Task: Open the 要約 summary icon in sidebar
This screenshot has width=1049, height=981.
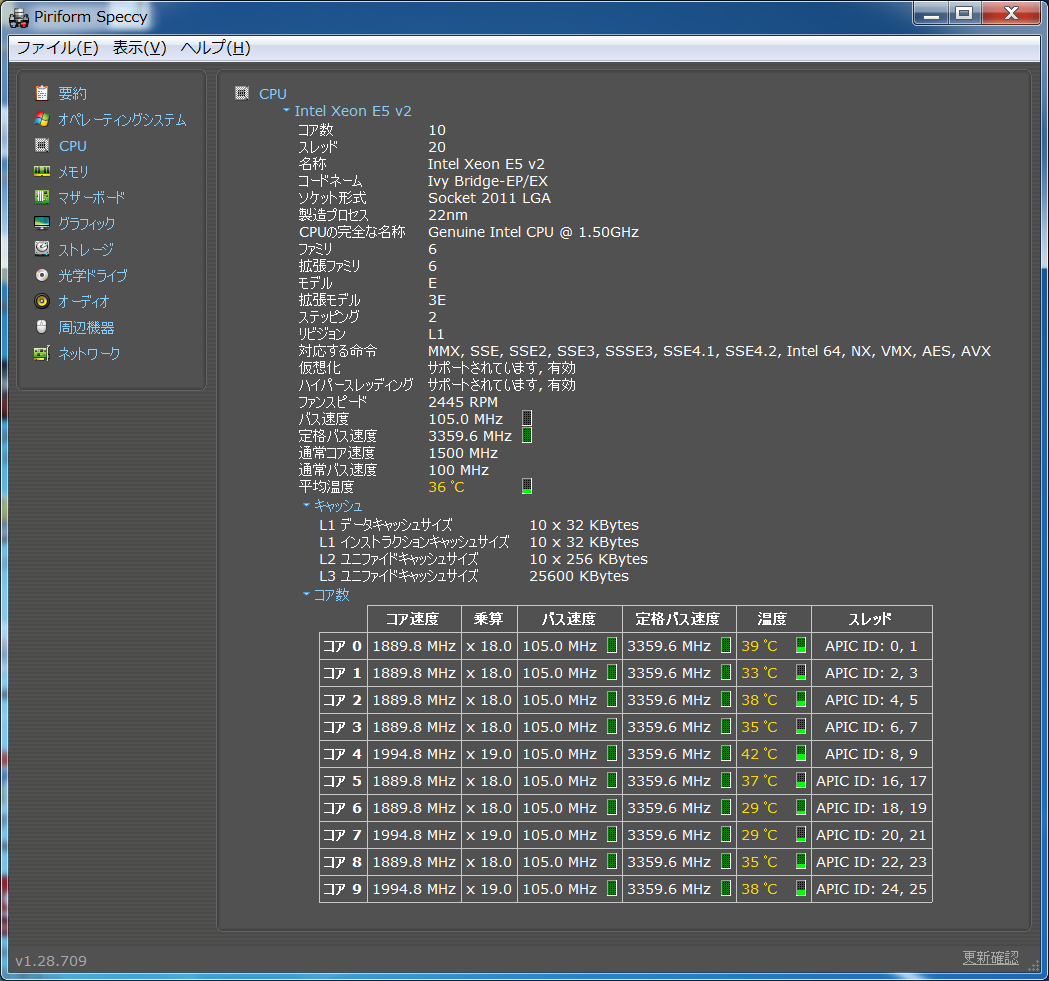Action: pyautogui.click(x=41, y=92)
